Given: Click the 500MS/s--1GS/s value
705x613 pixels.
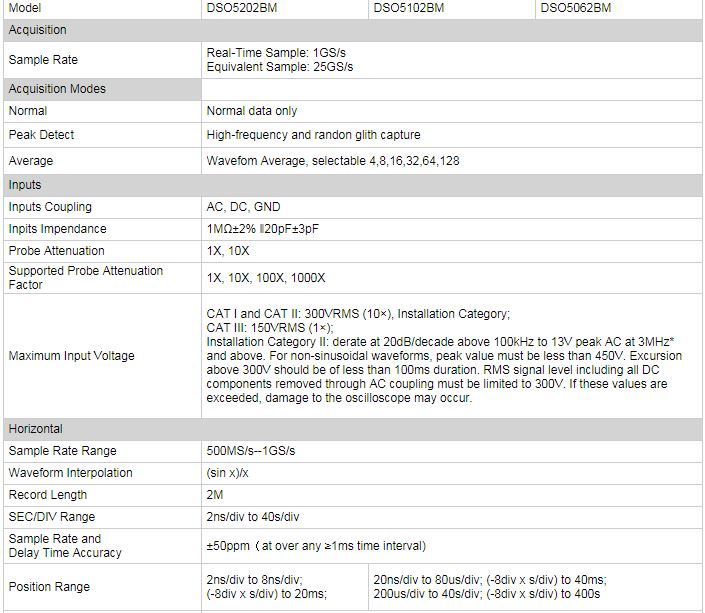Looking at the screenshot, I should [x=250, y=451].
